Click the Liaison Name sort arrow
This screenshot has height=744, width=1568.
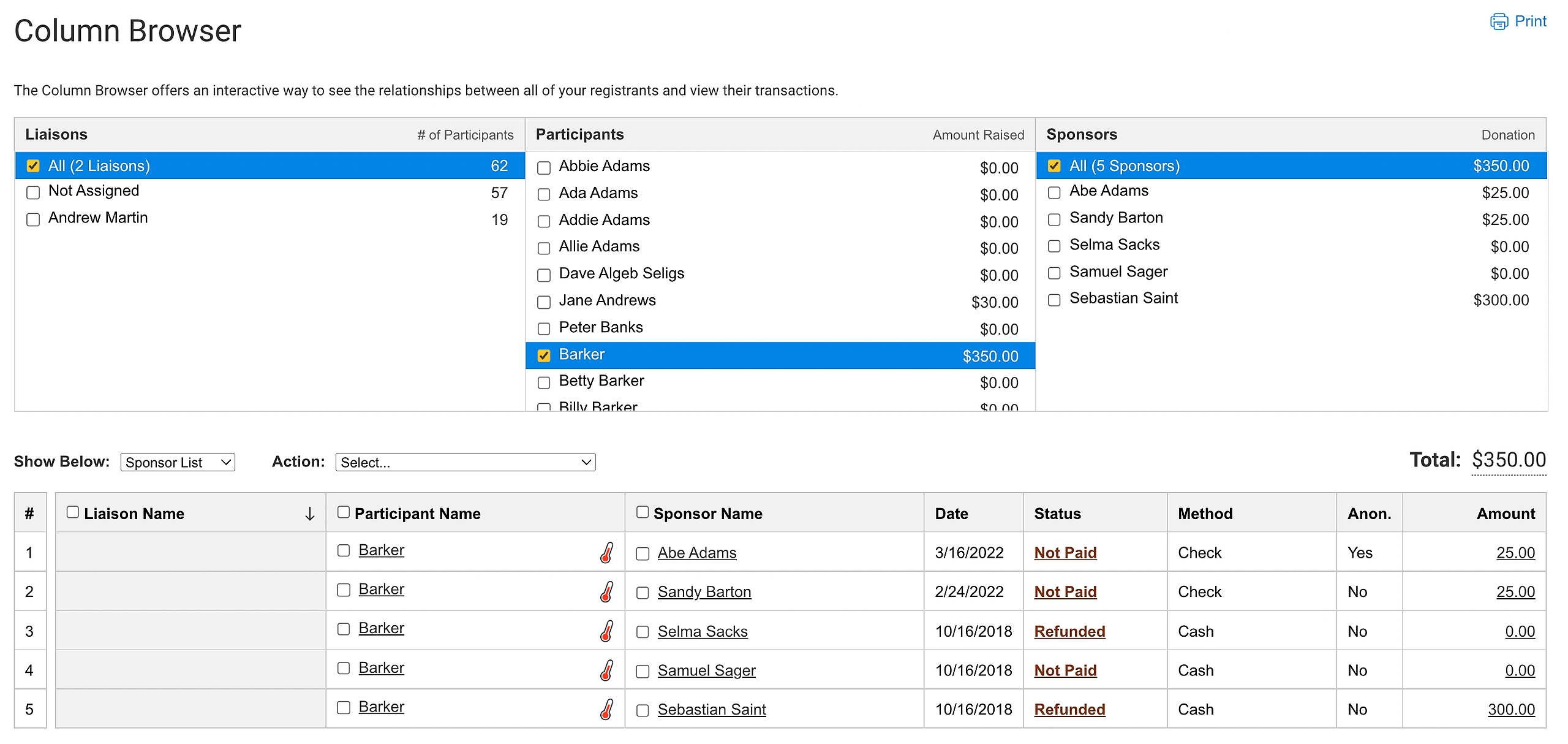point(310,514)
